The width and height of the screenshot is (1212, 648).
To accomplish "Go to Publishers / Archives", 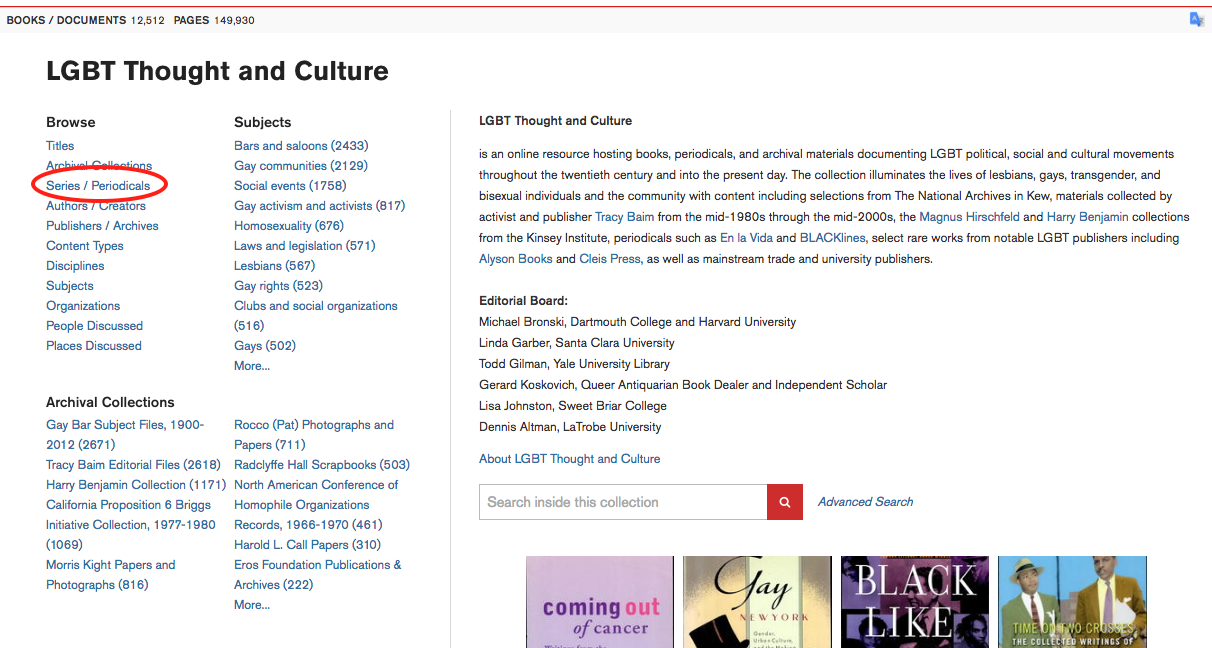I will tap(102, 226).
